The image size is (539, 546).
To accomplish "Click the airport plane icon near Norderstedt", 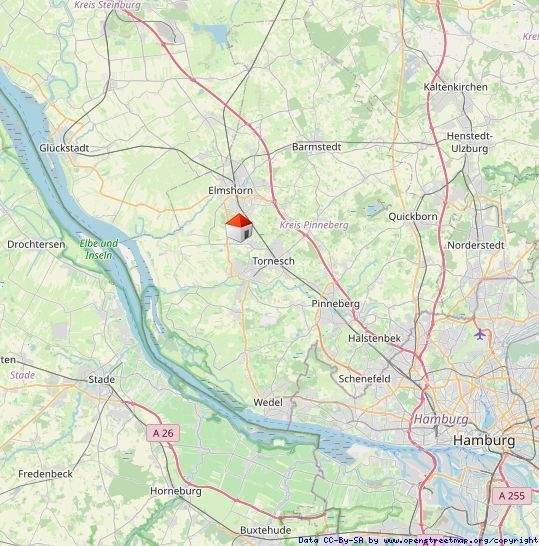I will point(480,334).
